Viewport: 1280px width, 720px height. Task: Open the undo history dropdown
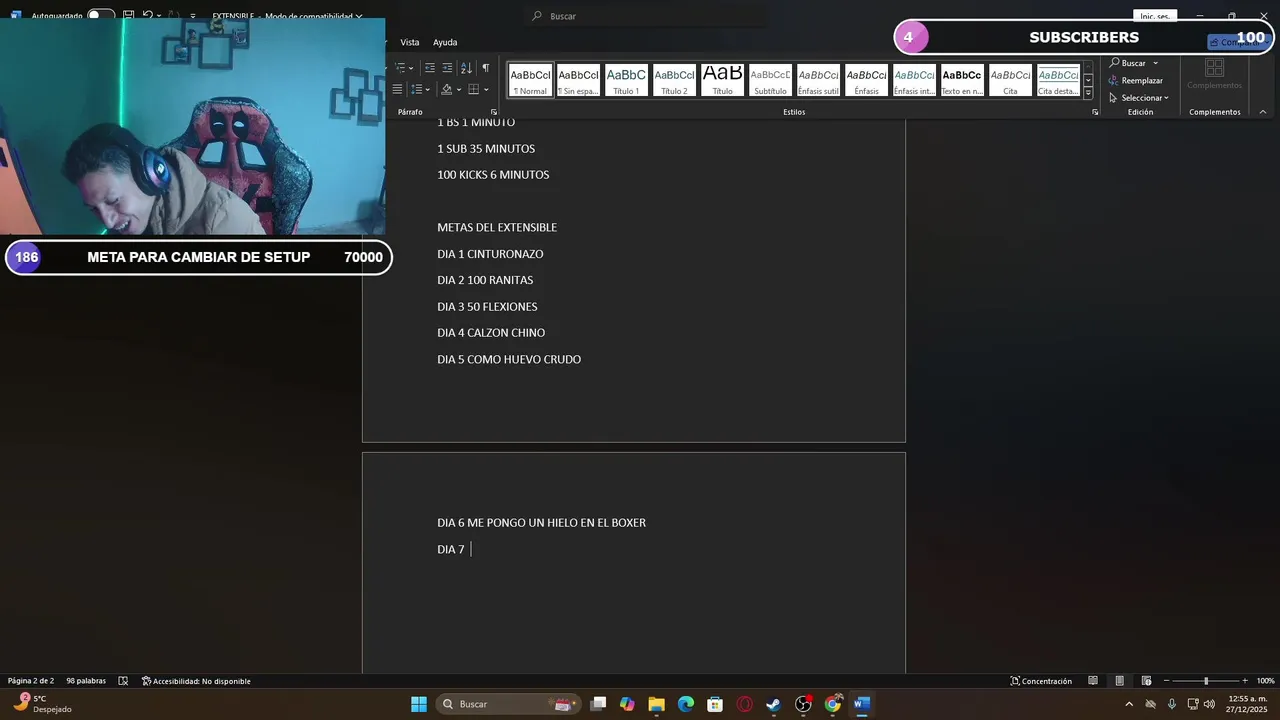point(161,16)
